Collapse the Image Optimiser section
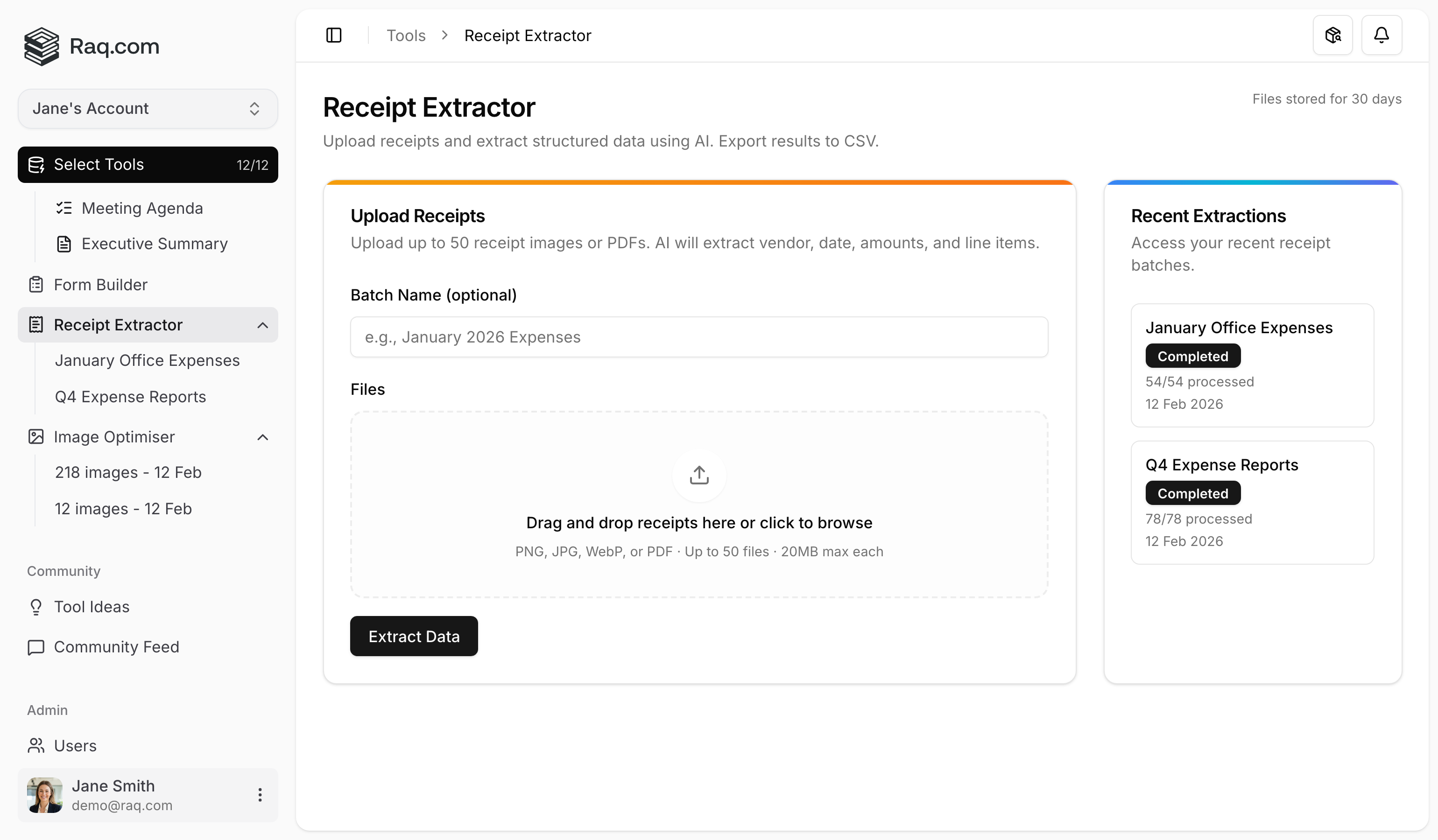The height and width of the screenshot is (840, 1438). click(263, 437)
